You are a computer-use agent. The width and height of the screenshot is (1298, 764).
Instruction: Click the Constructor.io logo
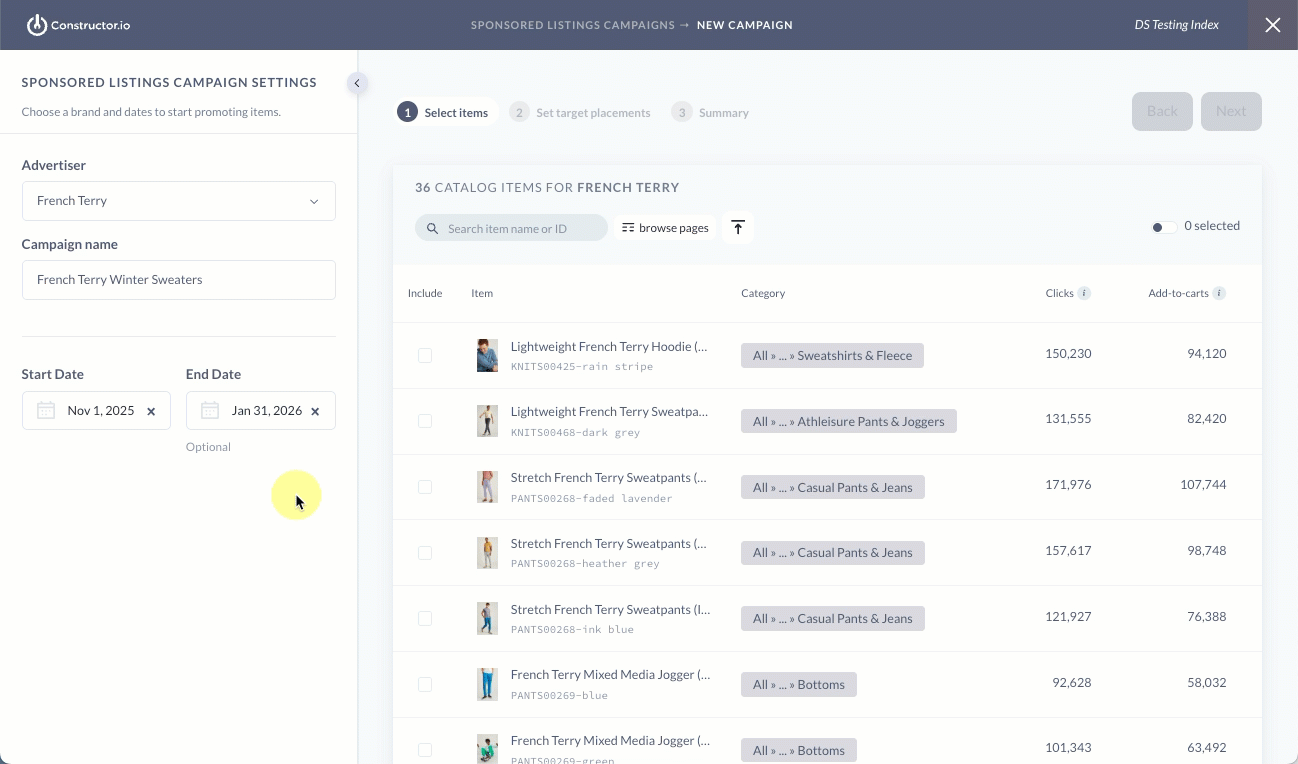[x=79, y=25]
